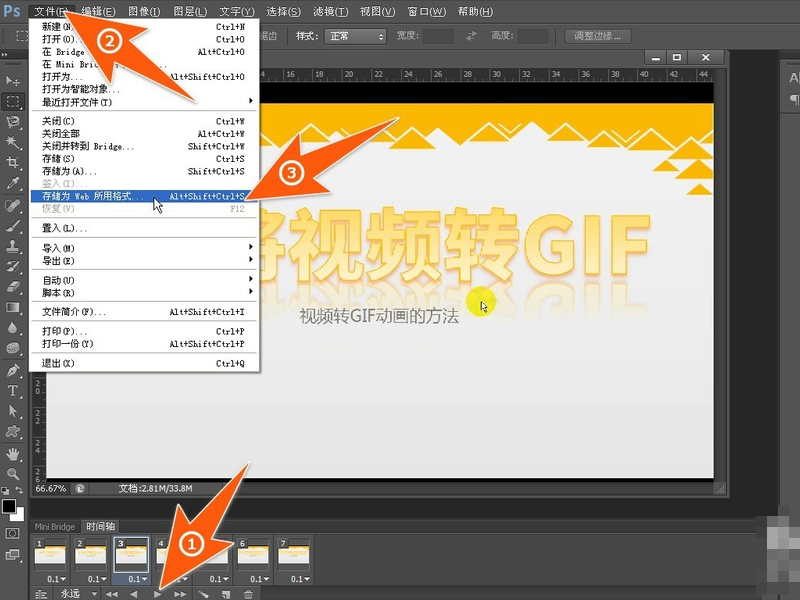
Task: Select the Path Selection tool
Action: 13,411
